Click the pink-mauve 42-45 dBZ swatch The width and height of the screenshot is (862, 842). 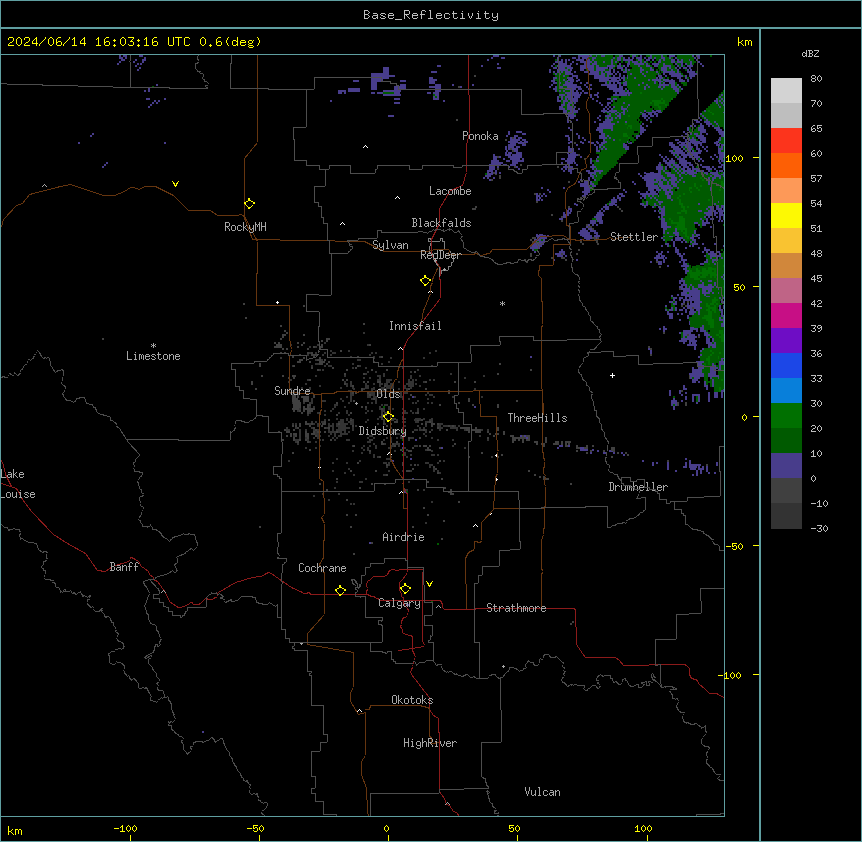(x=786, y=291)
